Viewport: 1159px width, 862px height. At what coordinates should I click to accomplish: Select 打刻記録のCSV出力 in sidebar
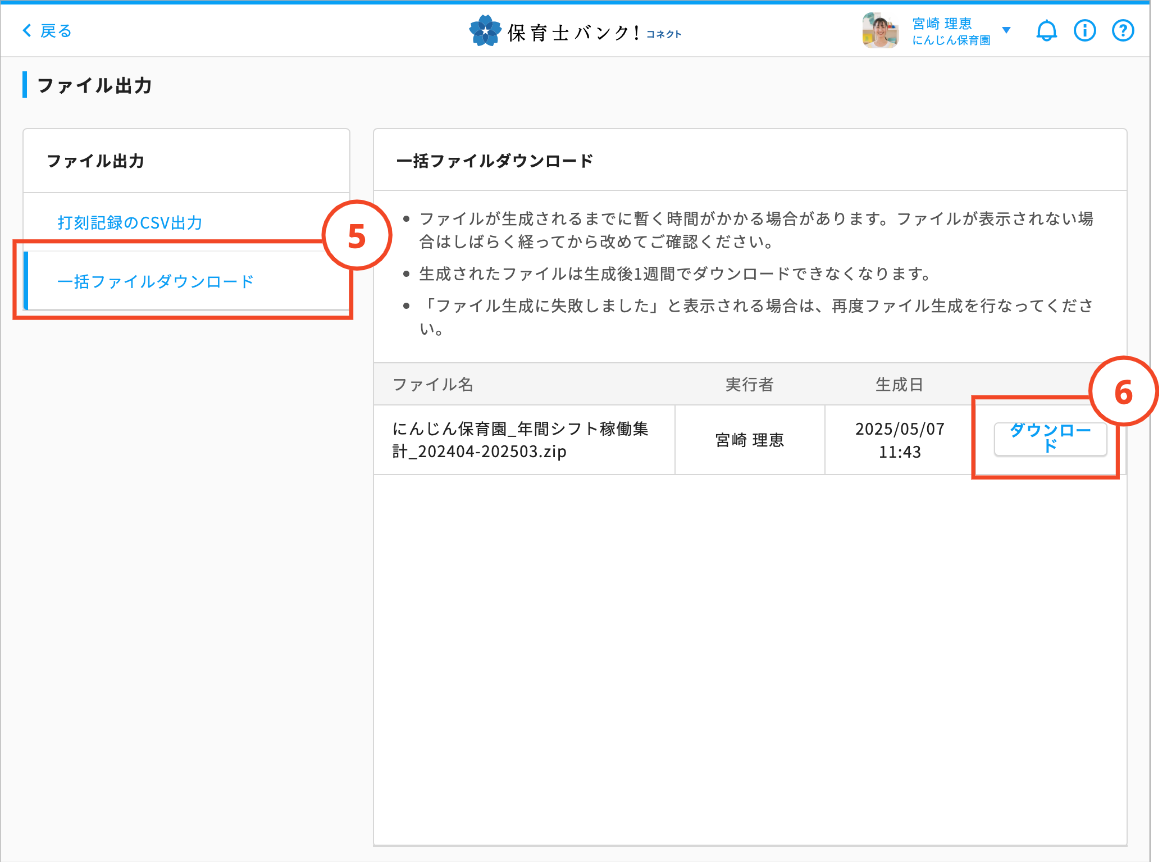(130, 222)
